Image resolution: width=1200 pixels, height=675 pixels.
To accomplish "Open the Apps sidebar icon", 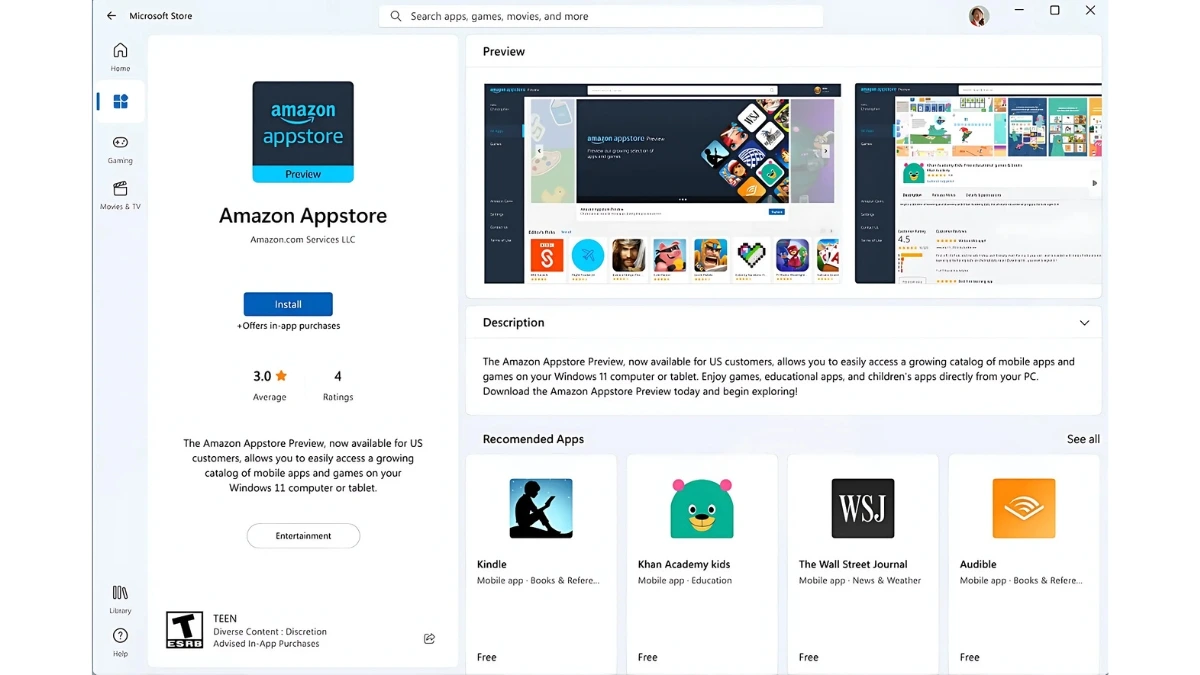I will (x=120, y=101).
